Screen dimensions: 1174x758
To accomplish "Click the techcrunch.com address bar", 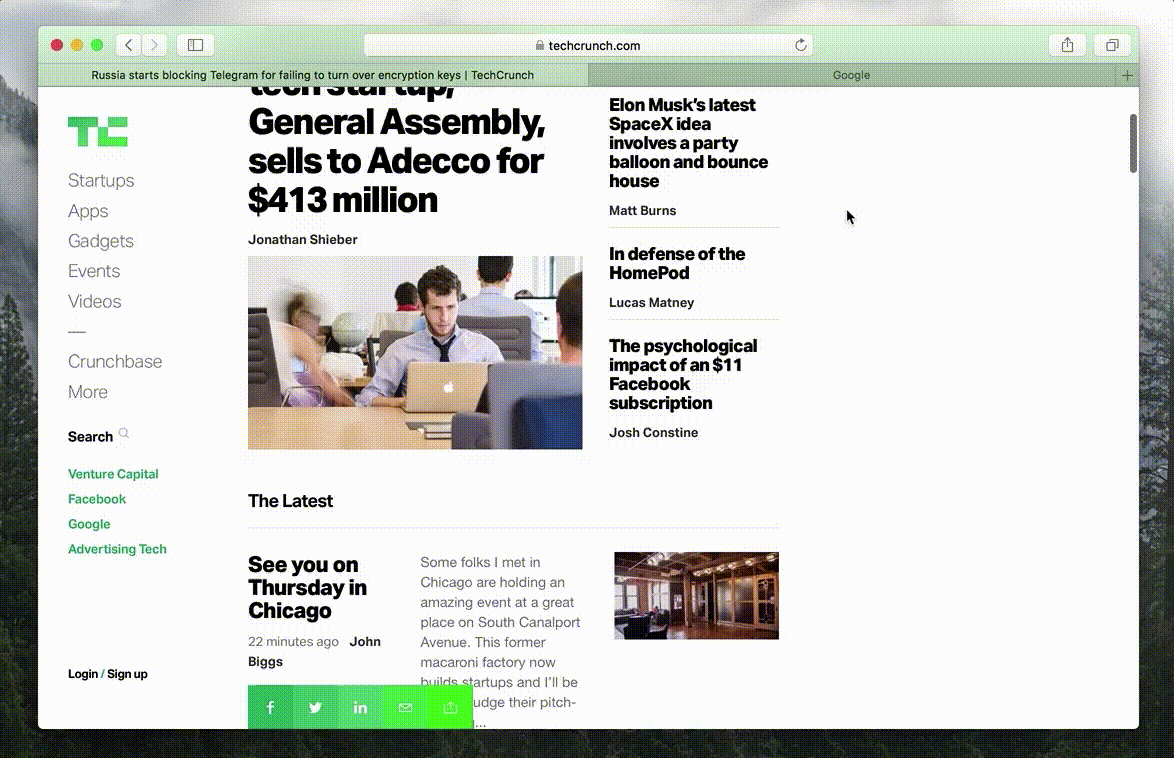I will 588,45.
